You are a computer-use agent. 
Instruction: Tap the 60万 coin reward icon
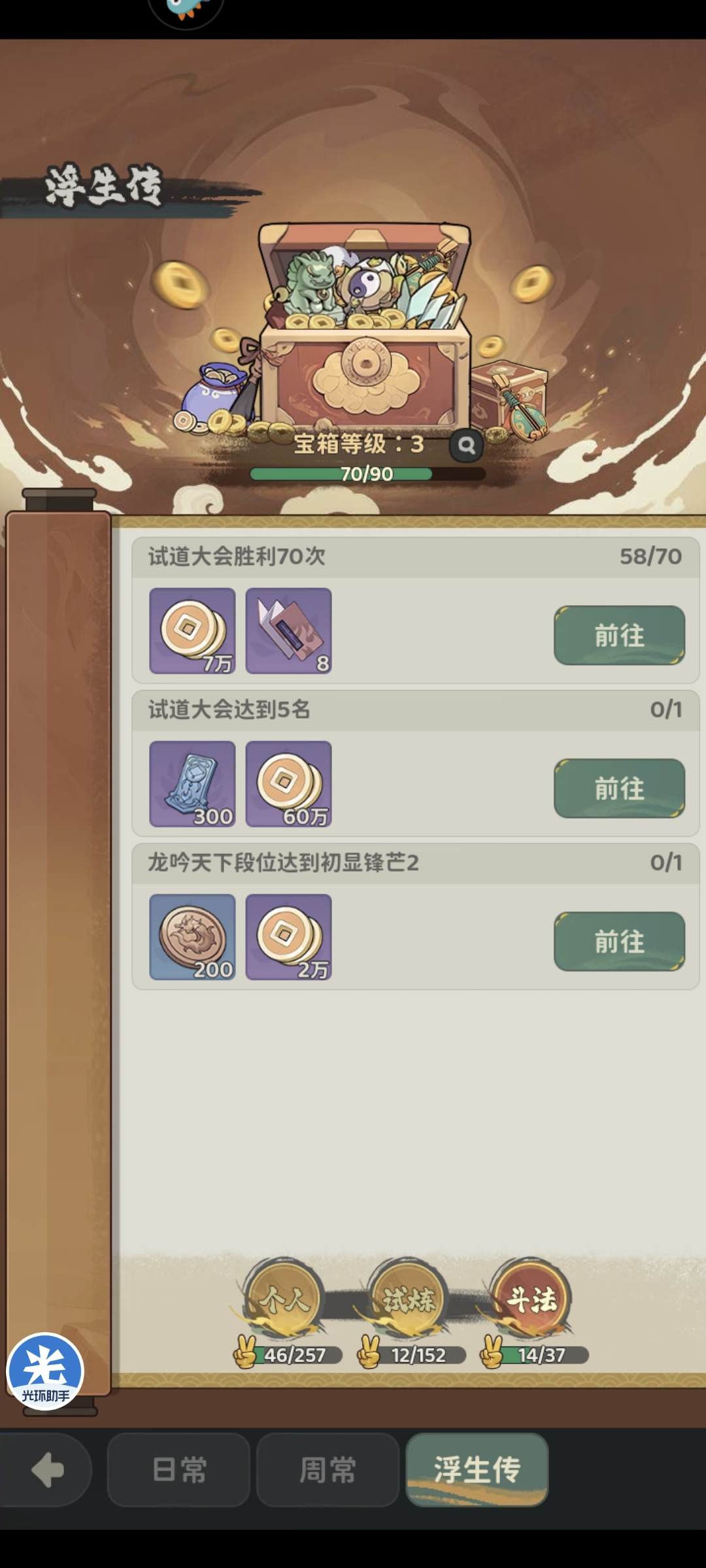pyautogui.click(x=288, y=784)
